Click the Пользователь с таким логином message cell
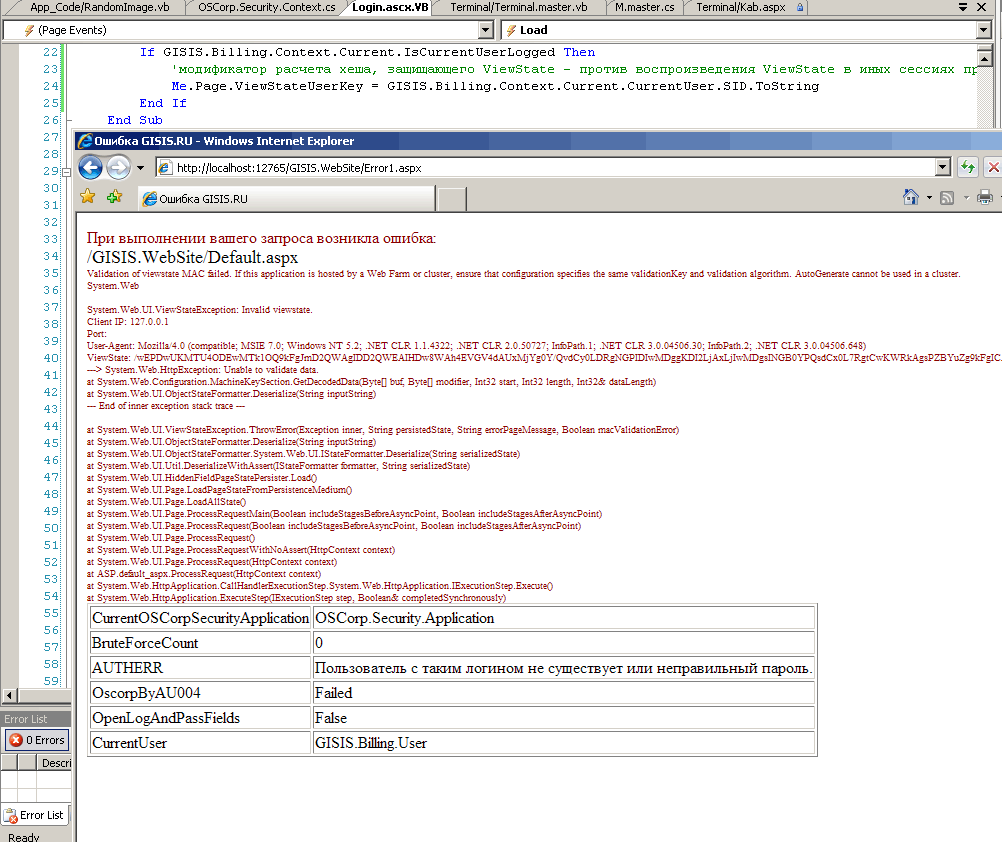The image size is (1002, 842). point(564,668)
